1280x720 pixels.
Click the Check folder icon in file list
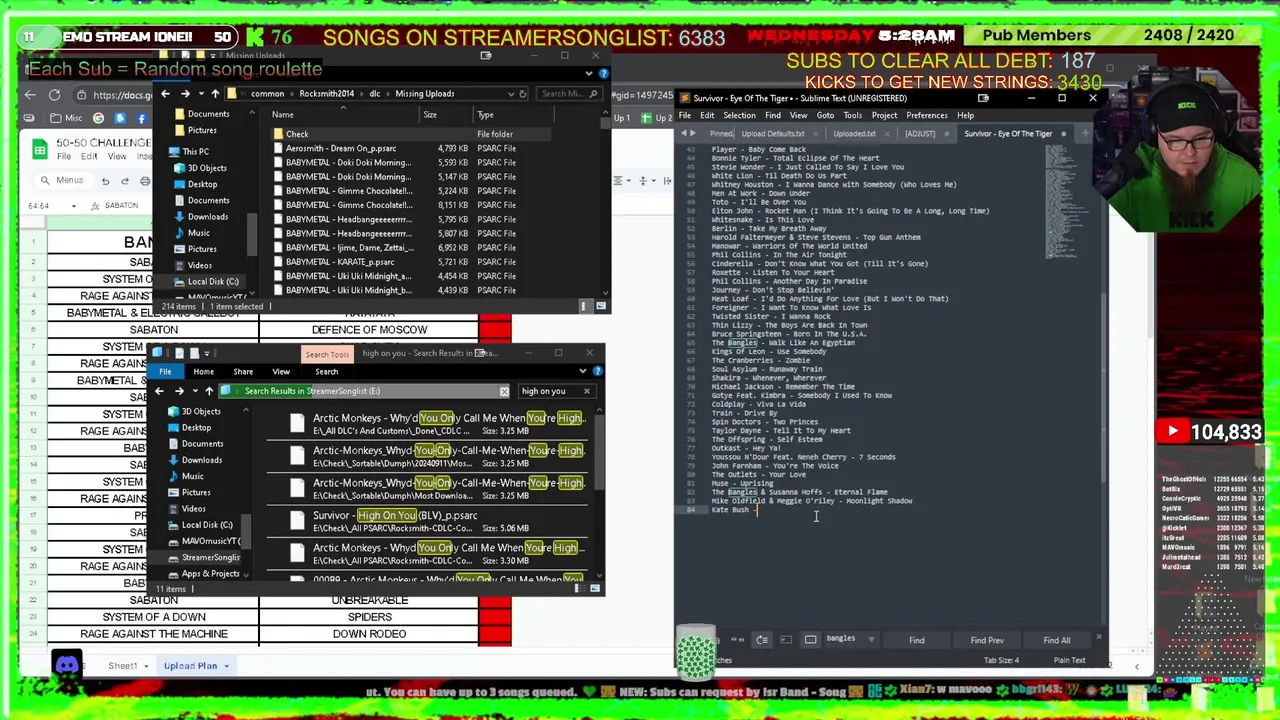pos(278,134)
